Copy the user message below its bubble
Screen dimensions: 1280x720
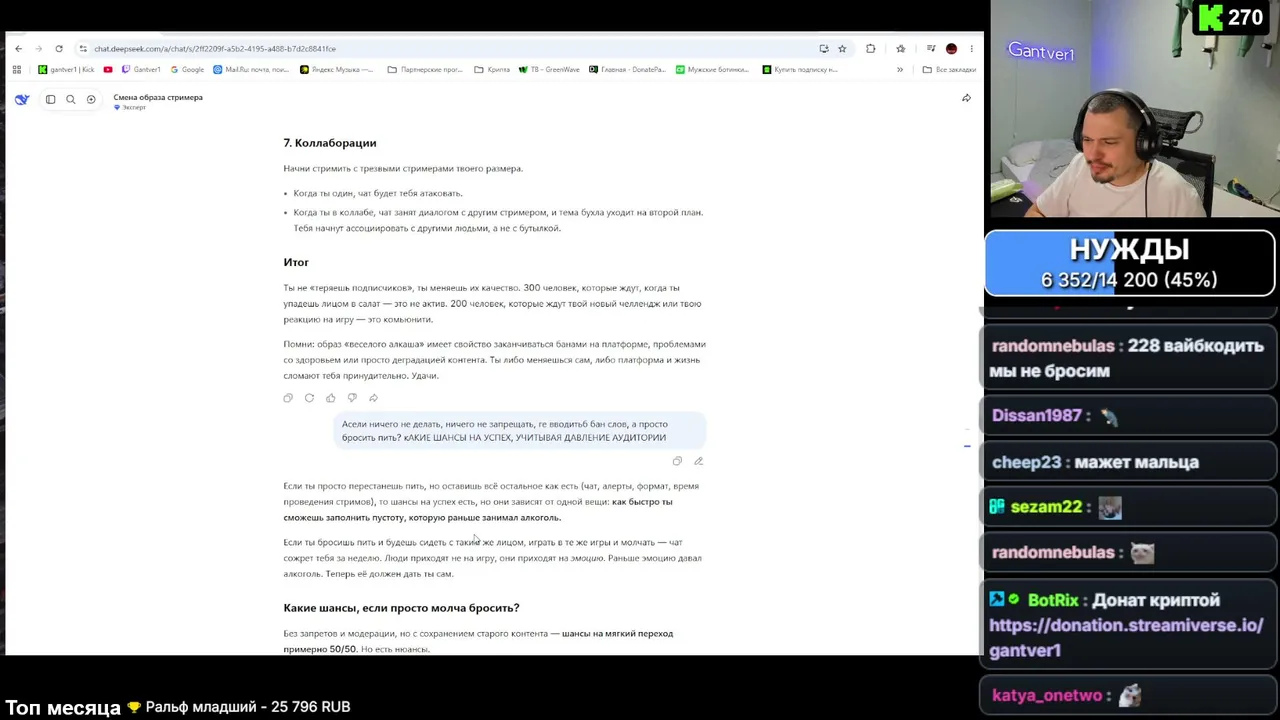click(x=677, y=461)
